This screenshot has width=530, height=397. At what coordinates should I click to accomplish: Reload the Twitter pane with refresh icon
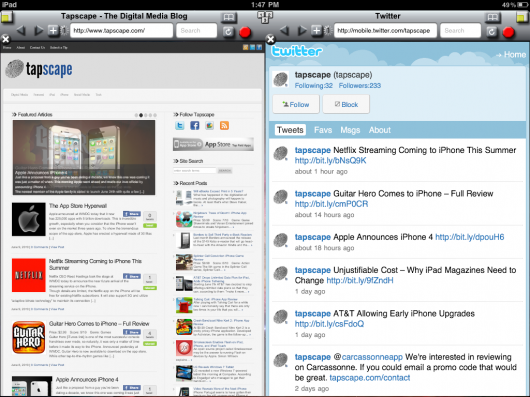491,31
